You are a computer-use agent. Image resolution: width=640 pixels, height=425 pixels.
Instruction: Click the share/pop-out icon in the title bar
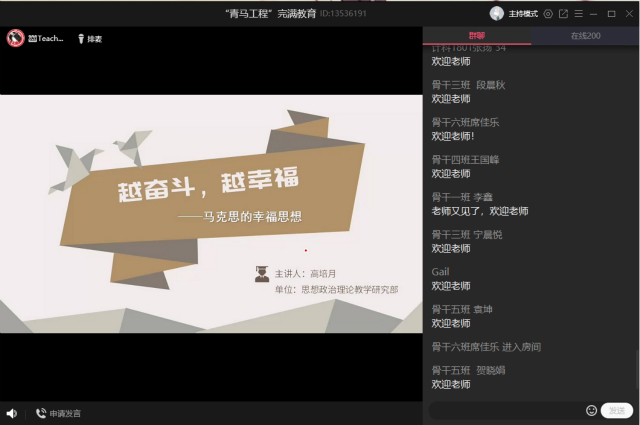click(x=563, y=14)
